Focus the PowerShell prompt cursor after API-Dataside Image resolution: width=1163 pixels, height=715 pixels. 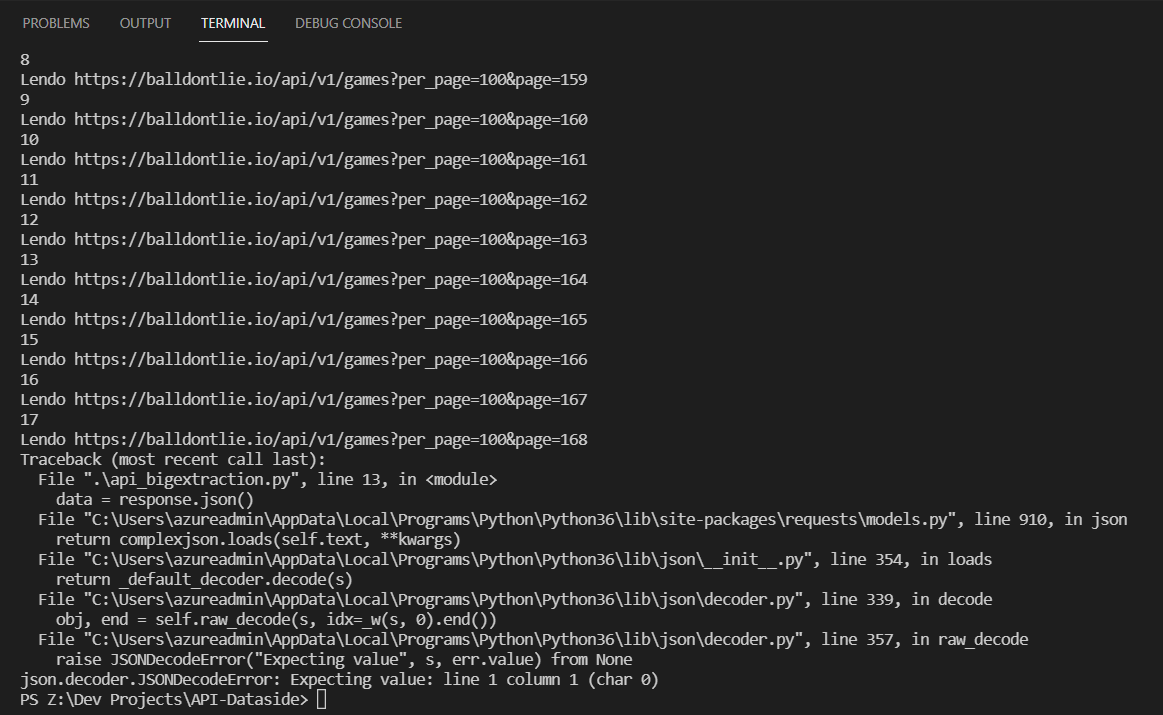tap(321, 699)
